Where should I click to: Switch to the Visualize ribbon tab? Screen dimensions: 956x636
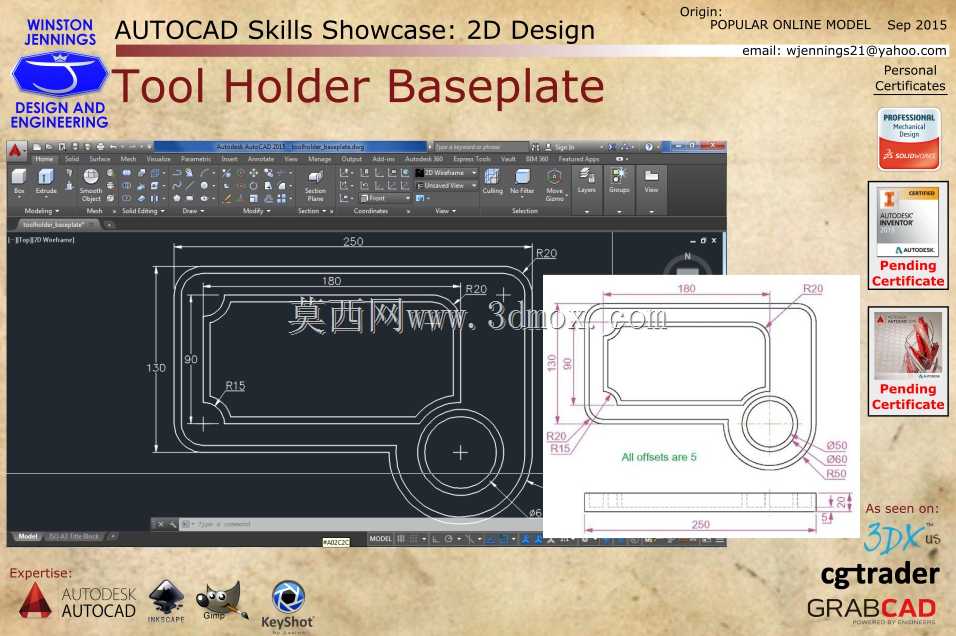point(159,159)
